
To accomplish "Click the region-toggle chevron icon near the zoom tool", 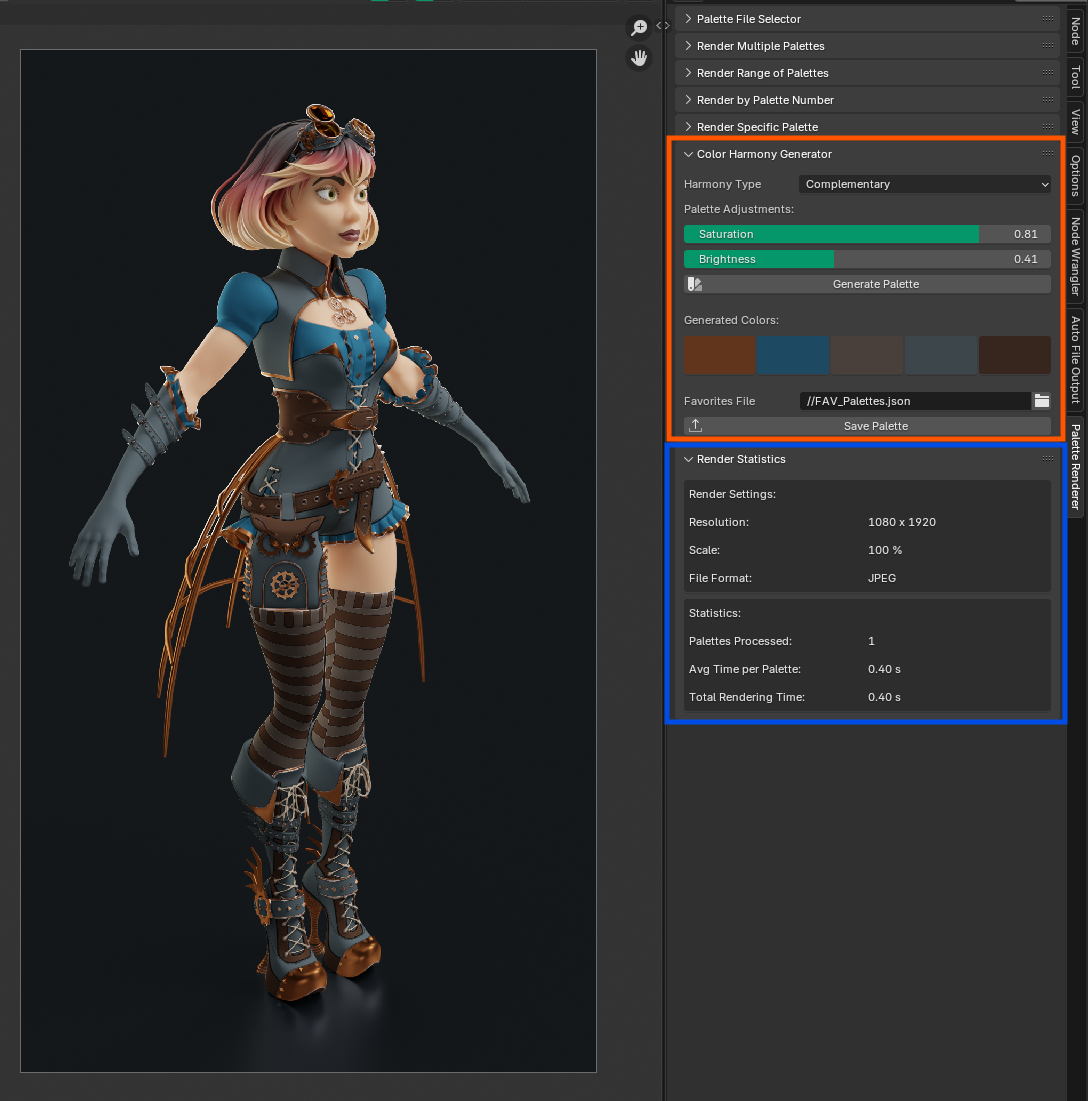I will [x=662, y=27].
